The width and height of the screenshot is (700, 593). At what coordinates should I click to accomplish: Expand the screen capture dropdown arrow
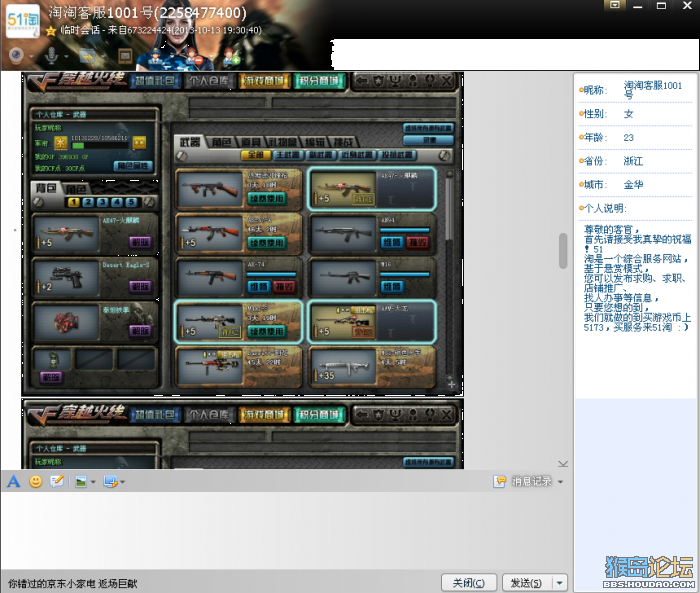tap(122, 482)
